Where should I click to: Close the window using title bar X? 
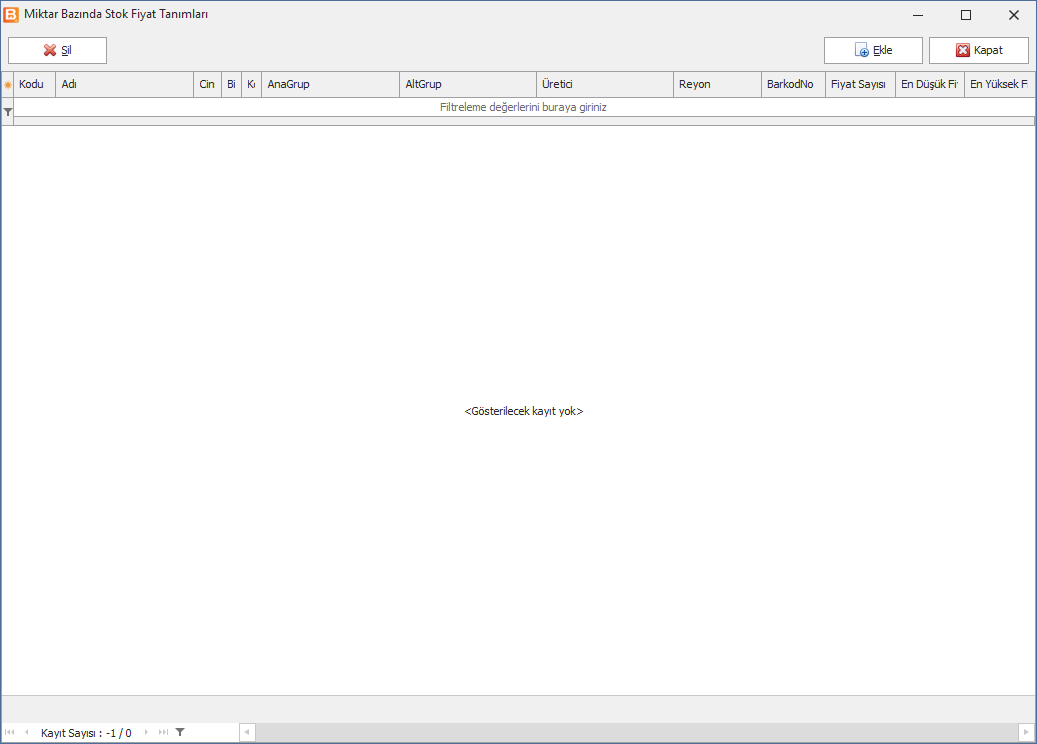pos(1013,15)
